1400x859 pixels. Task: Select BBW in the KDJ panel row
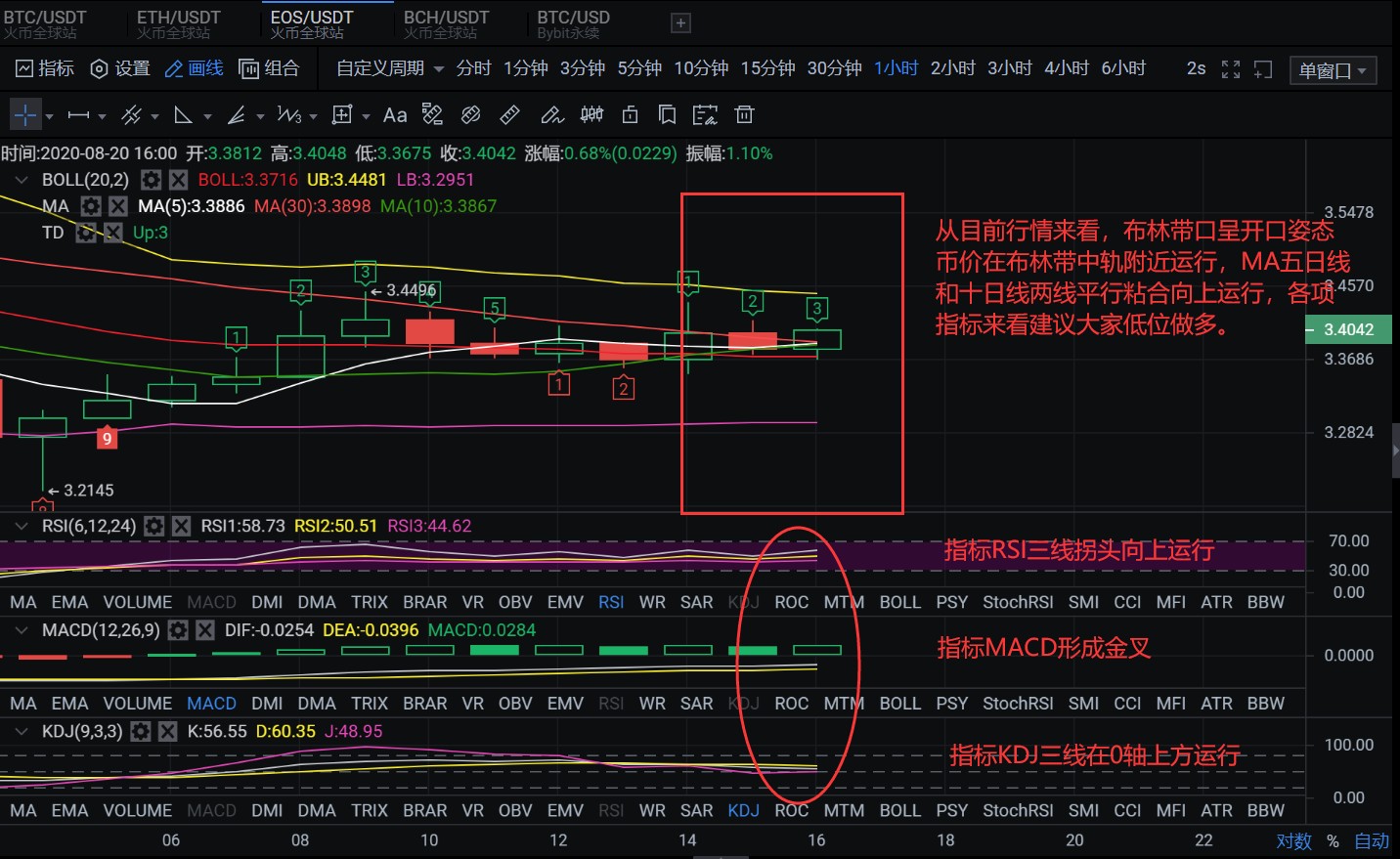[x=1266, y=811]
